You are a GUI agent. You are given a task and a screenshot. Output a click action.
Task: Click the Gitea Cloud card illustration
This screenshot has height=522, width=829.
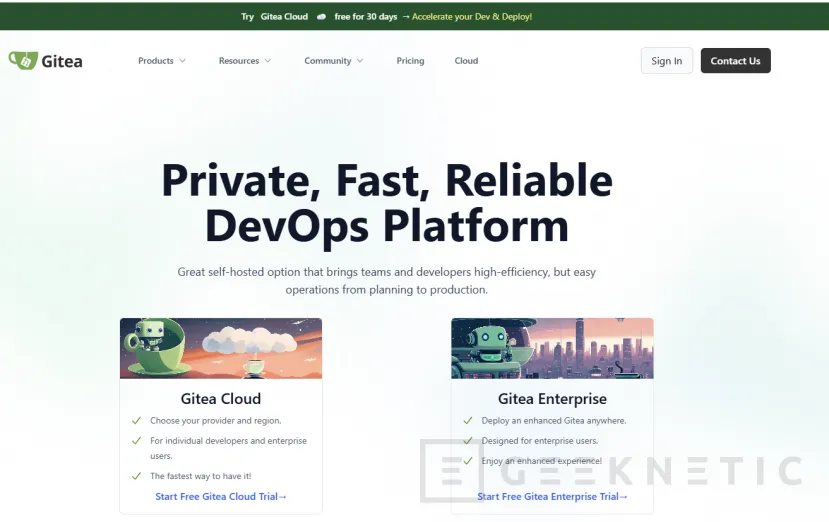(221, 349)
